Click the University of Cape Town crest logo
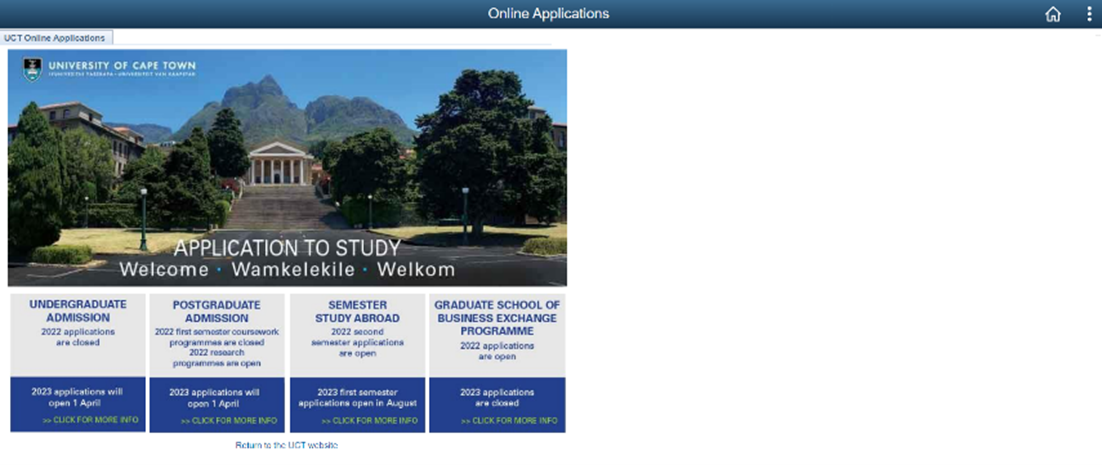The width and height of the screenshot is (1102, 465). pos(32,70)
